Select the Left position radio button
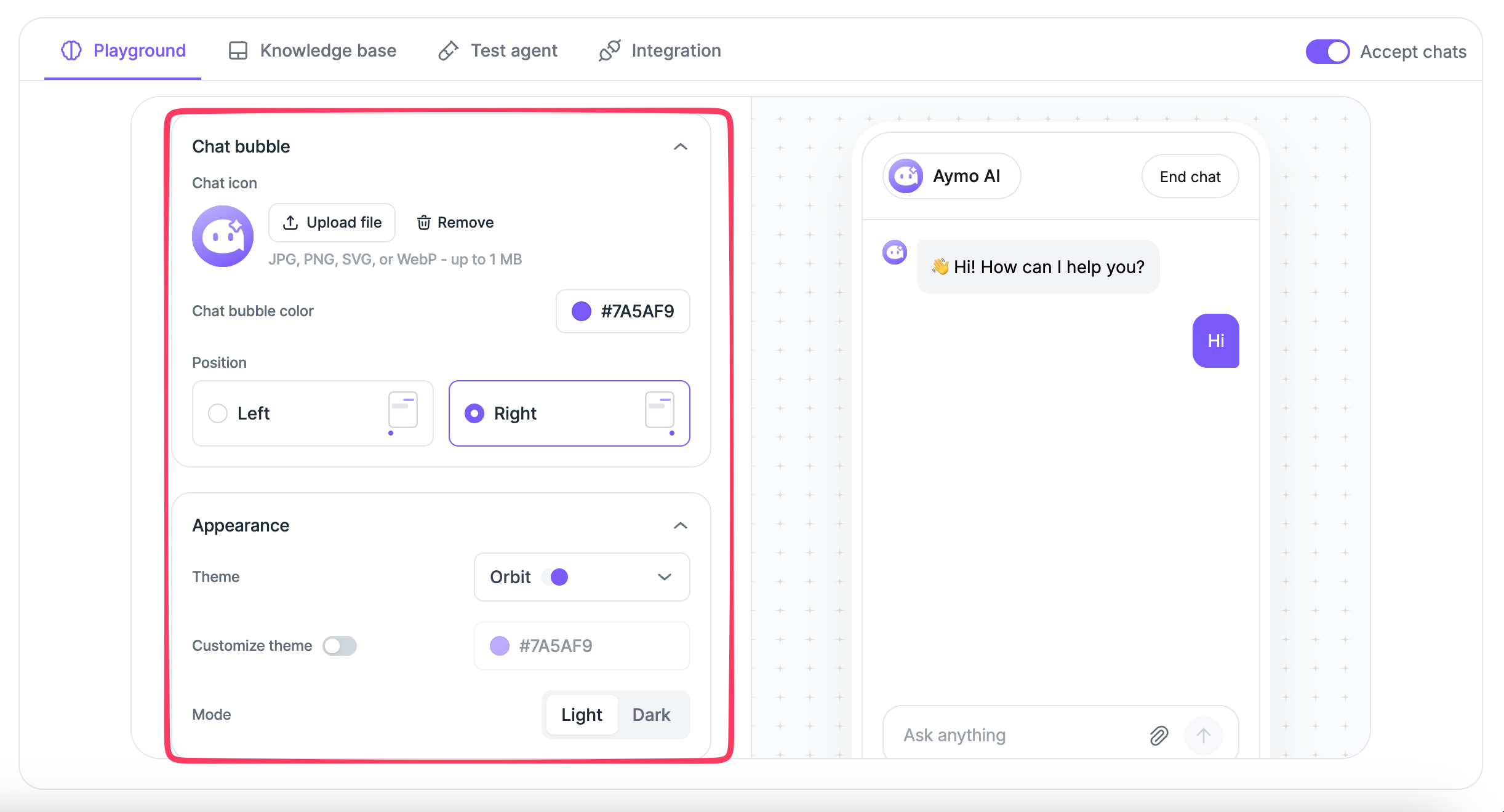 [x=218, y=413]
